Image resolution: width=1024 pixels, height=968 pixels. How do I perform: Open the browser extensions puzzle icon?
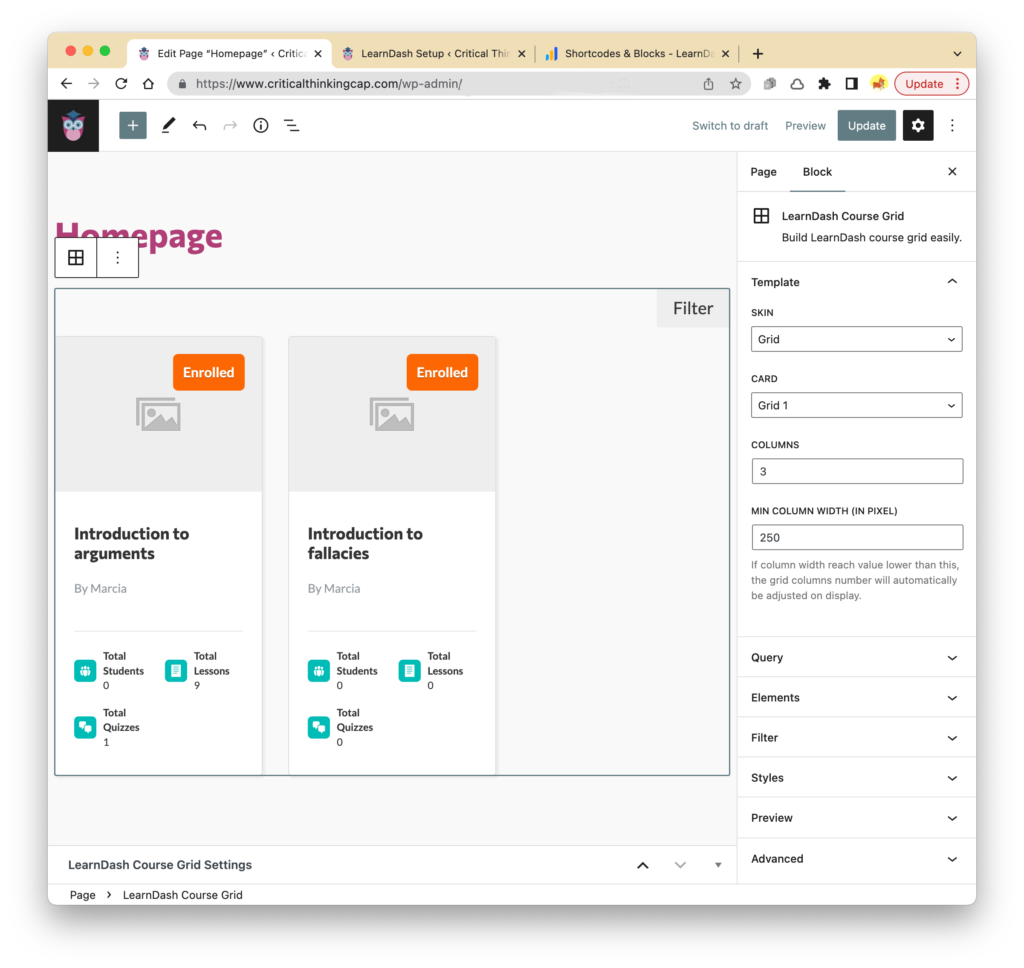824,84
